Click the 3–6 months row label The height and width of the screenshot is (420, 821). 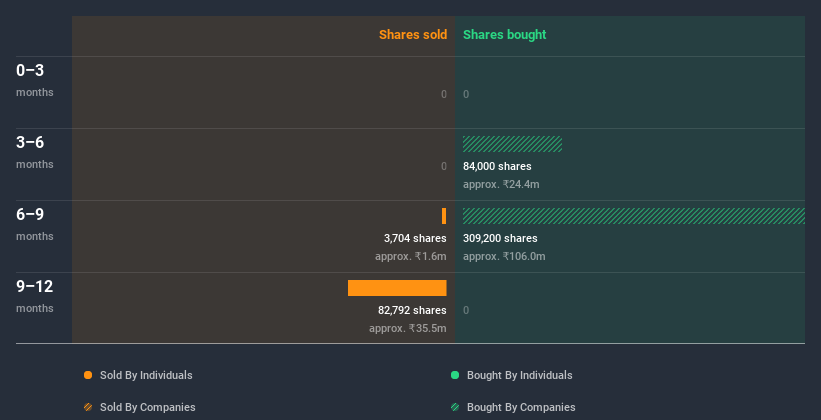[35, 152]
